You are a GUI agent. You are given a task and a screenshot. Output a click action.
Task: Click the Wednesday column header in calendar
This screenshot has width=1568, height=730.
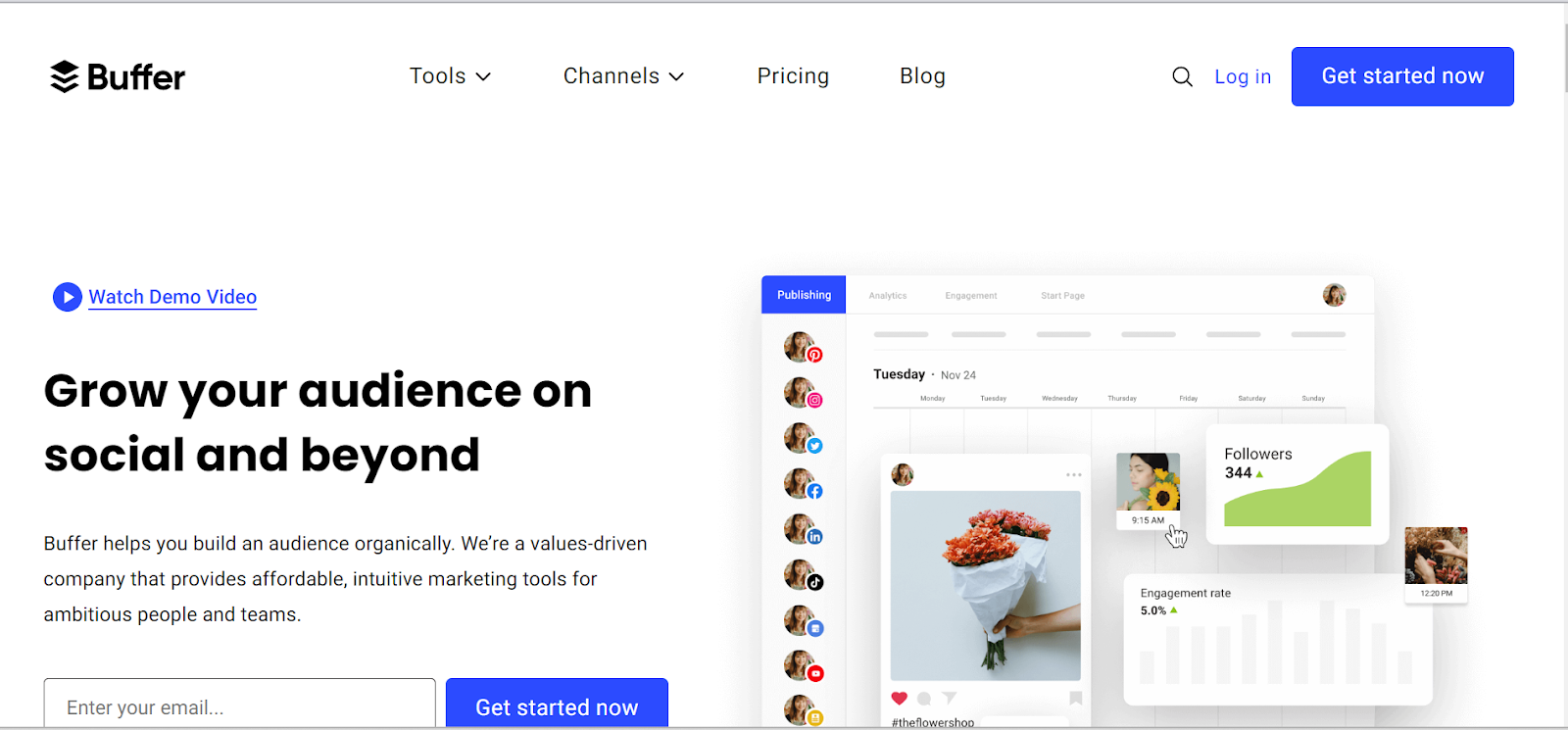1059,399
